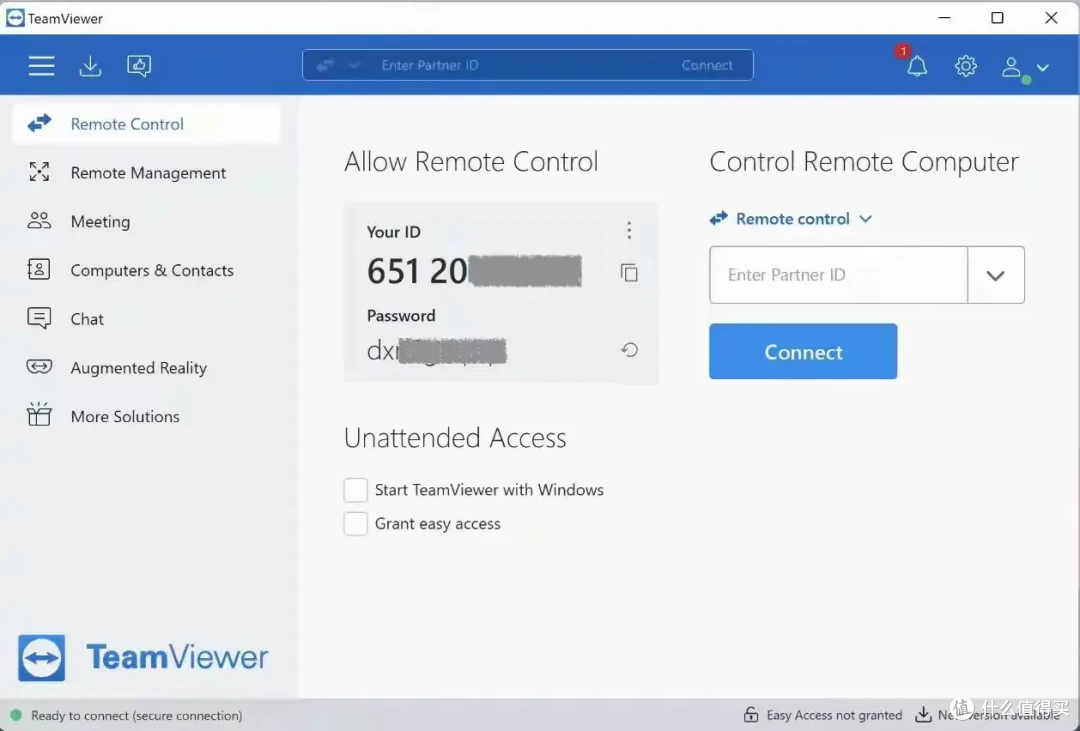
Task: Click the Computers & Contacts address book icon
Action: coord(39,269)
